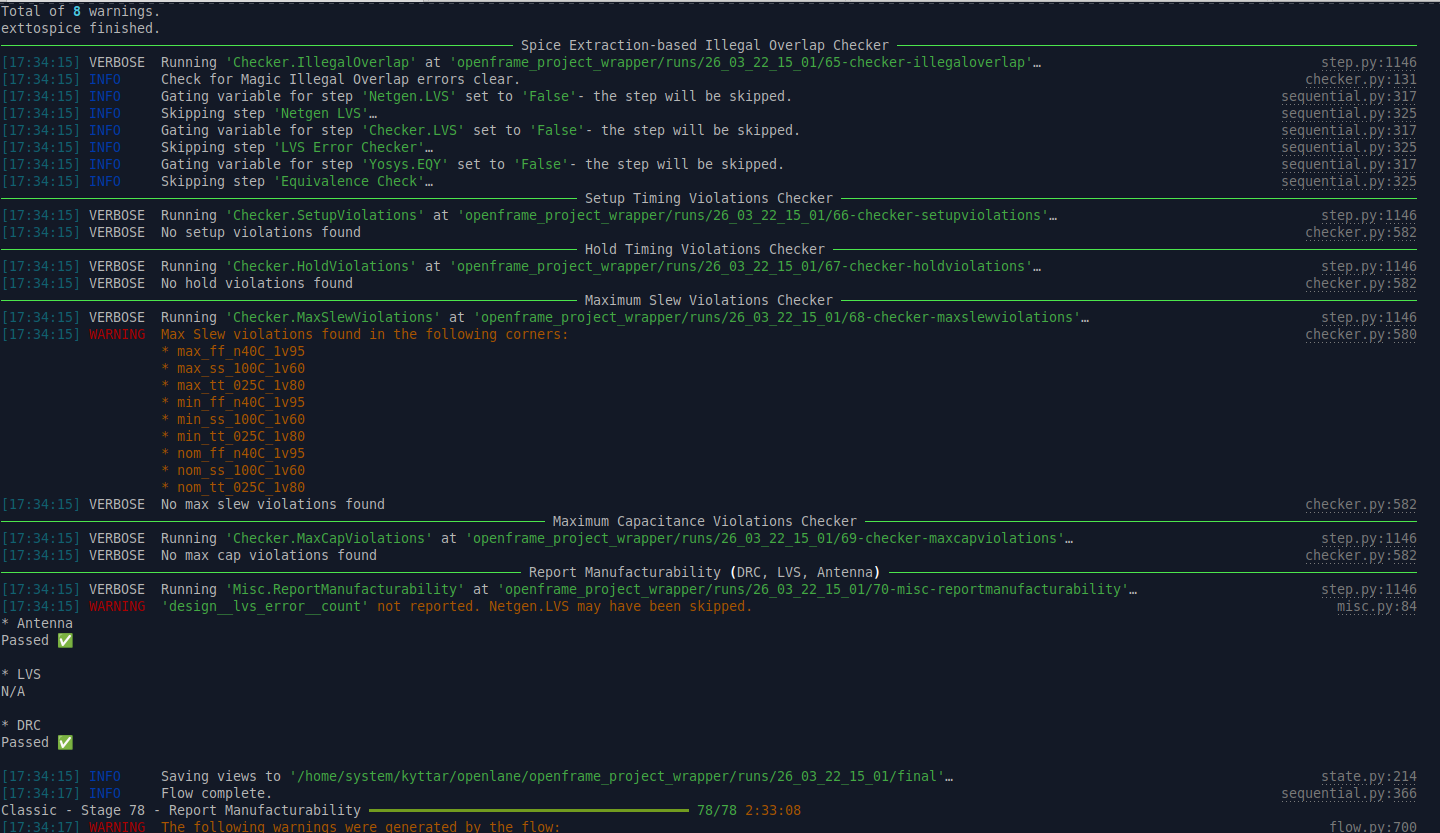Open the checker.py:131 source link
Image resolution: width=1440 pixels, height=833 pixels.
pos(1360,79)
